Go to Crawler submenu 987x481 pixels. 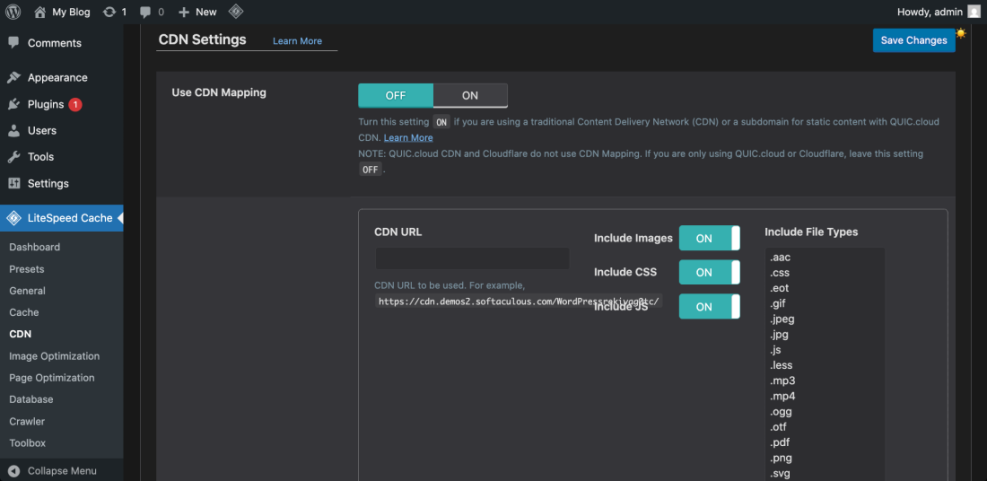(x=27, y=421)
